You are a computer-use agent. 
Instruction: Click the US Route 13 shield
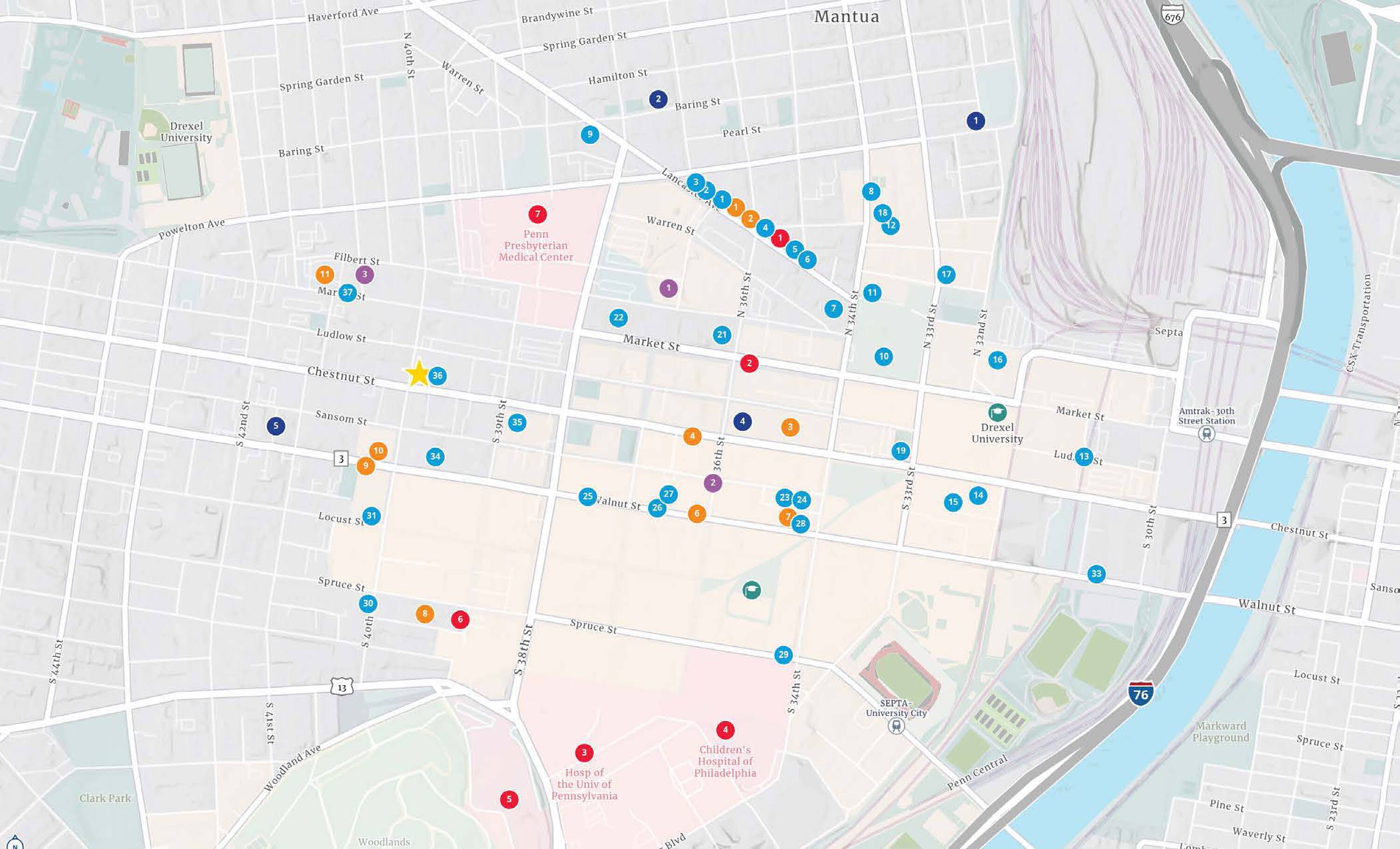(342, 688)
